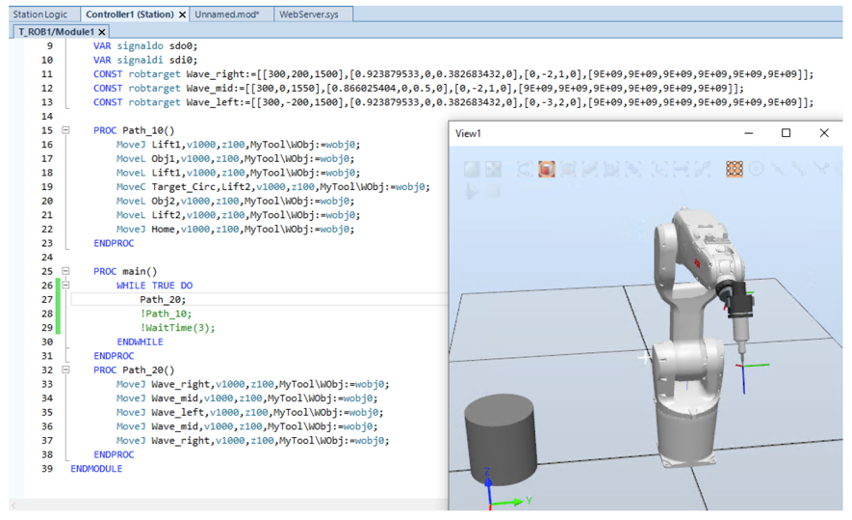This screenshot has height=520, width=852.
Task: Enable the orange Snap Grid icon
Action: coord(734,169)
